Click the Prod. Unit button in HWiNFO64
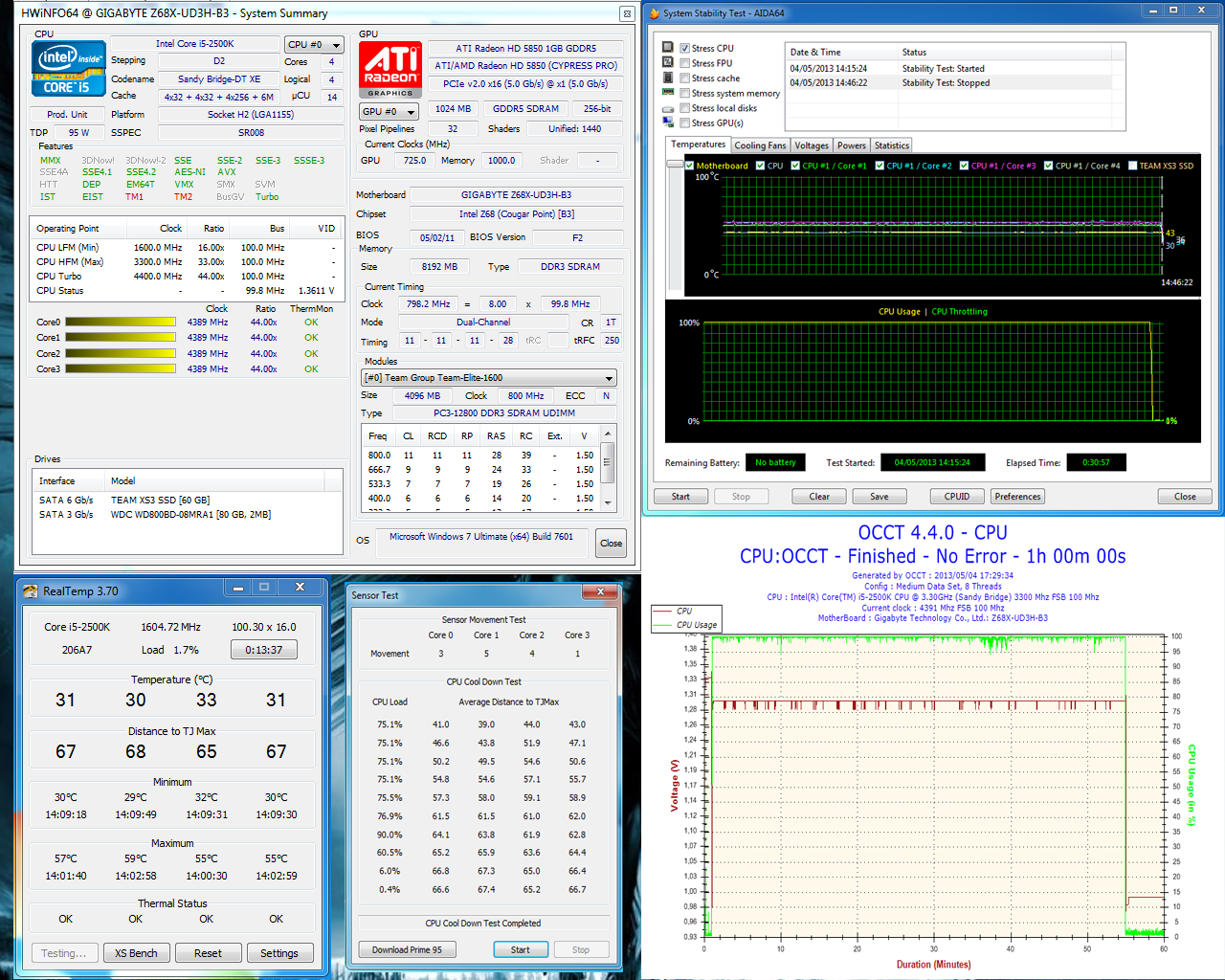This screenshot has height=980, width=1225. pos(67,114)
